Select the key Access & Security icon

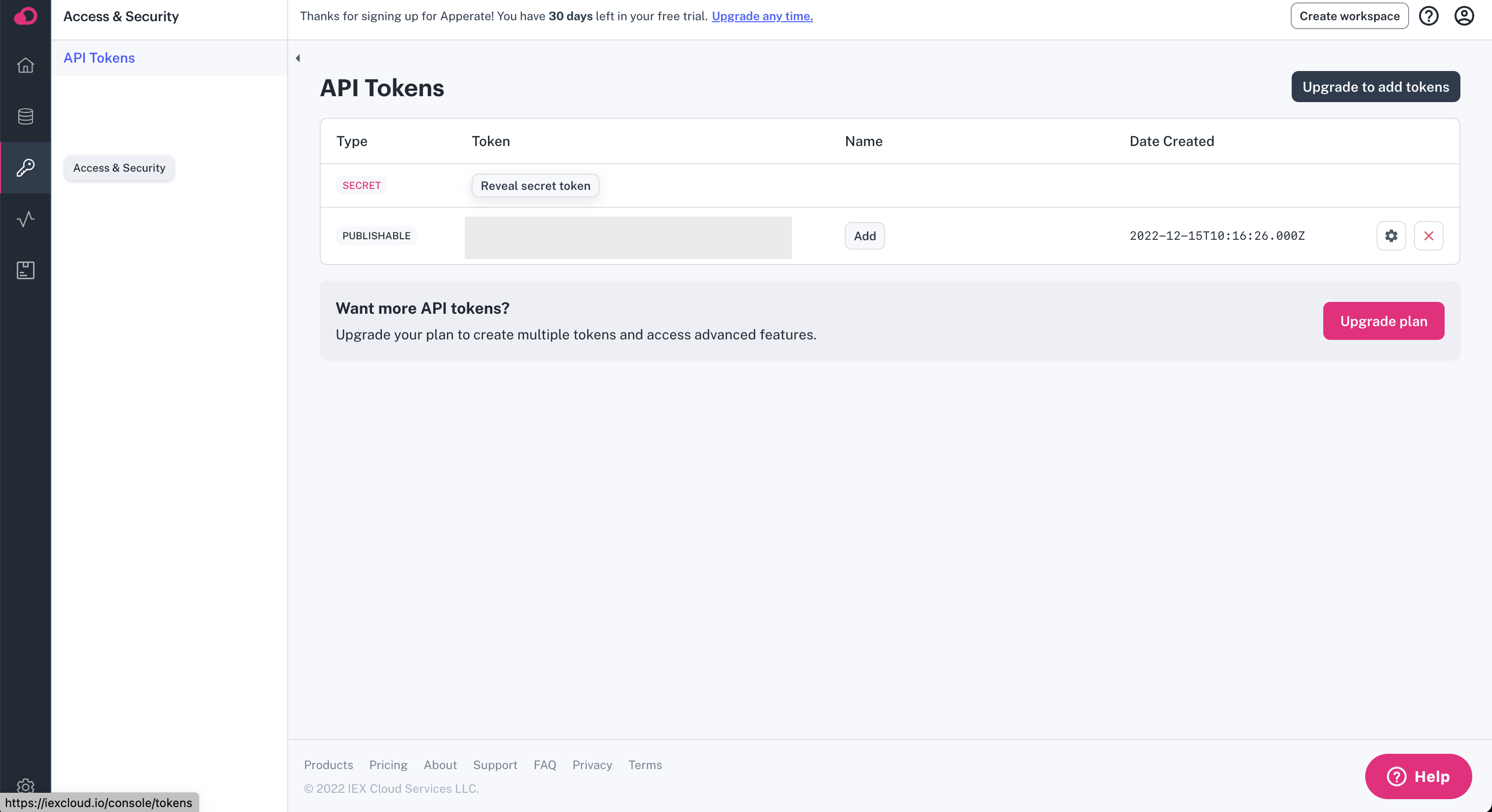pyautogui.click(x=26, y=167)
